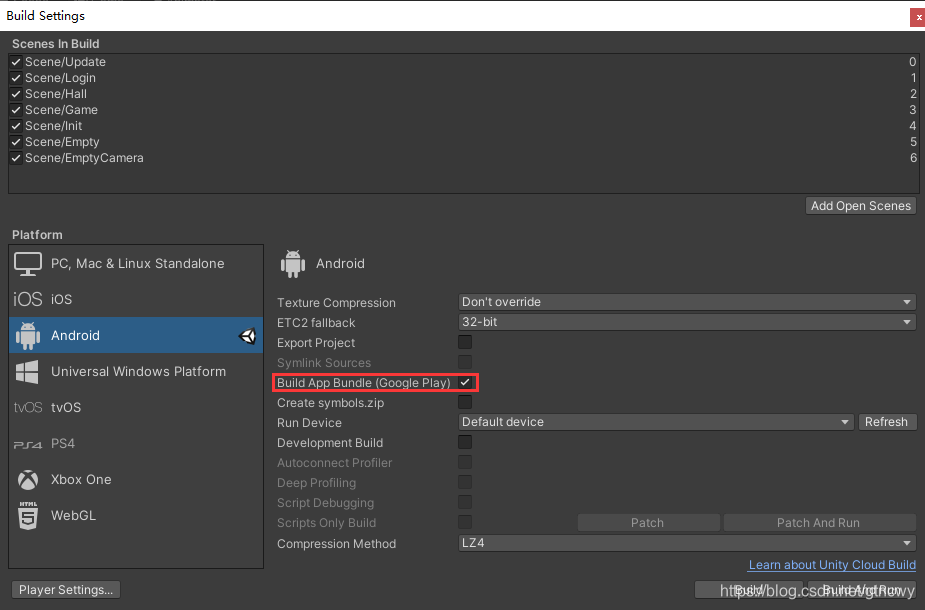Disable Build App Bundle (Google Play) checkbox
925x610 pixels.
point(465,382)
